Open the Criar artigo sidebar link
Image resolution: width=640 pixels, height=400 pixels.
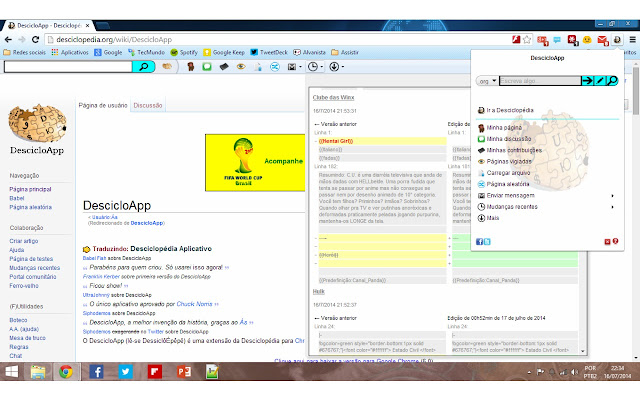(x=24, y=241)
